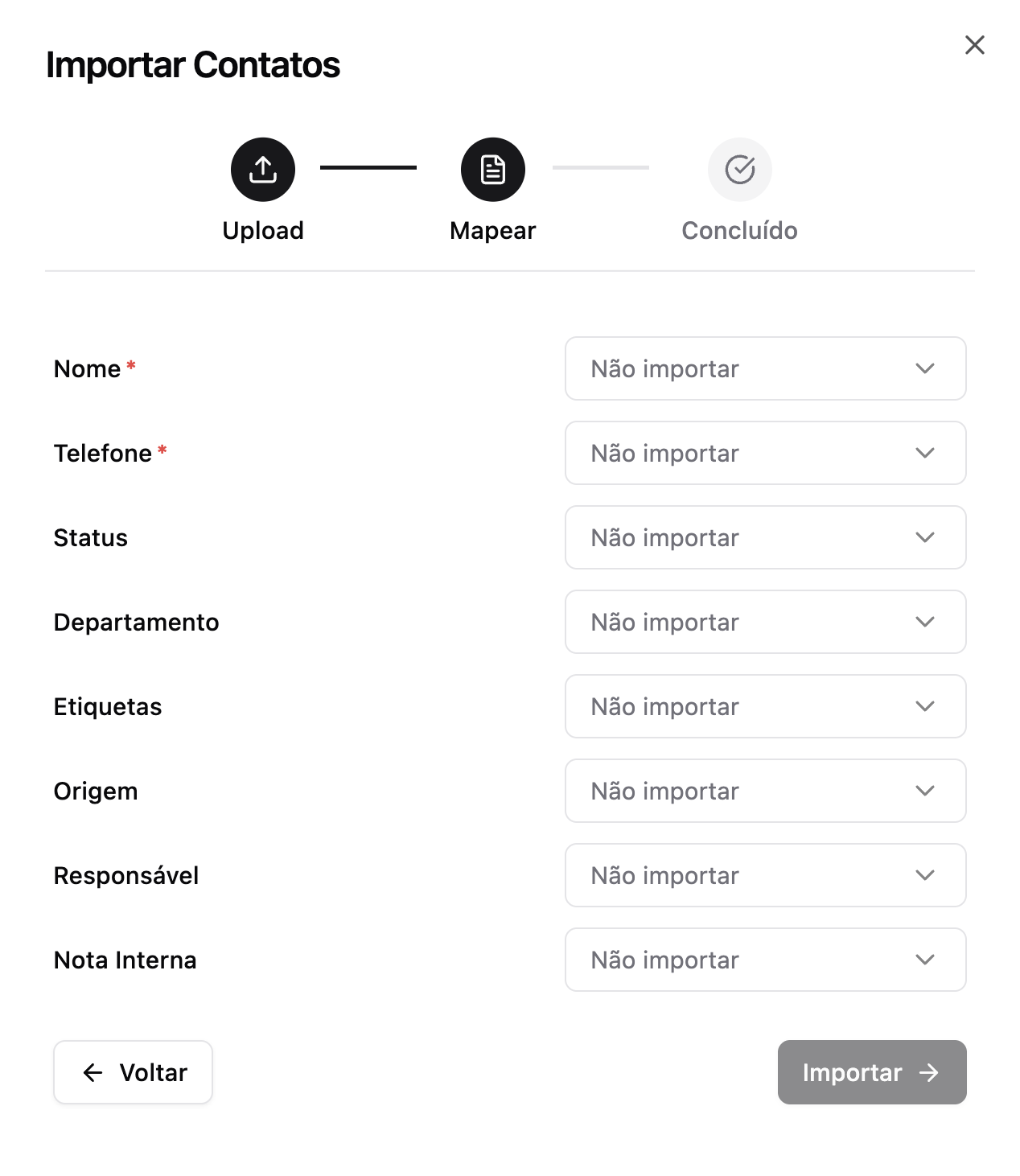Click the Importar button
Screen dimensions: 1020x1176
pyautogui.click(x=872, y=1072)
